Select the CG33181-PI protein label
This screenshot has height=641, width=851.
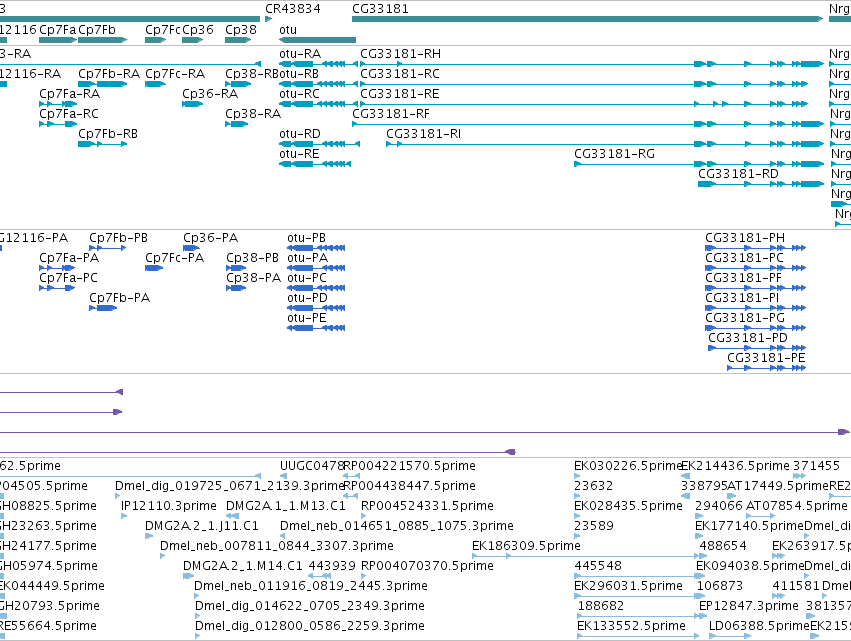pos(742,299)
